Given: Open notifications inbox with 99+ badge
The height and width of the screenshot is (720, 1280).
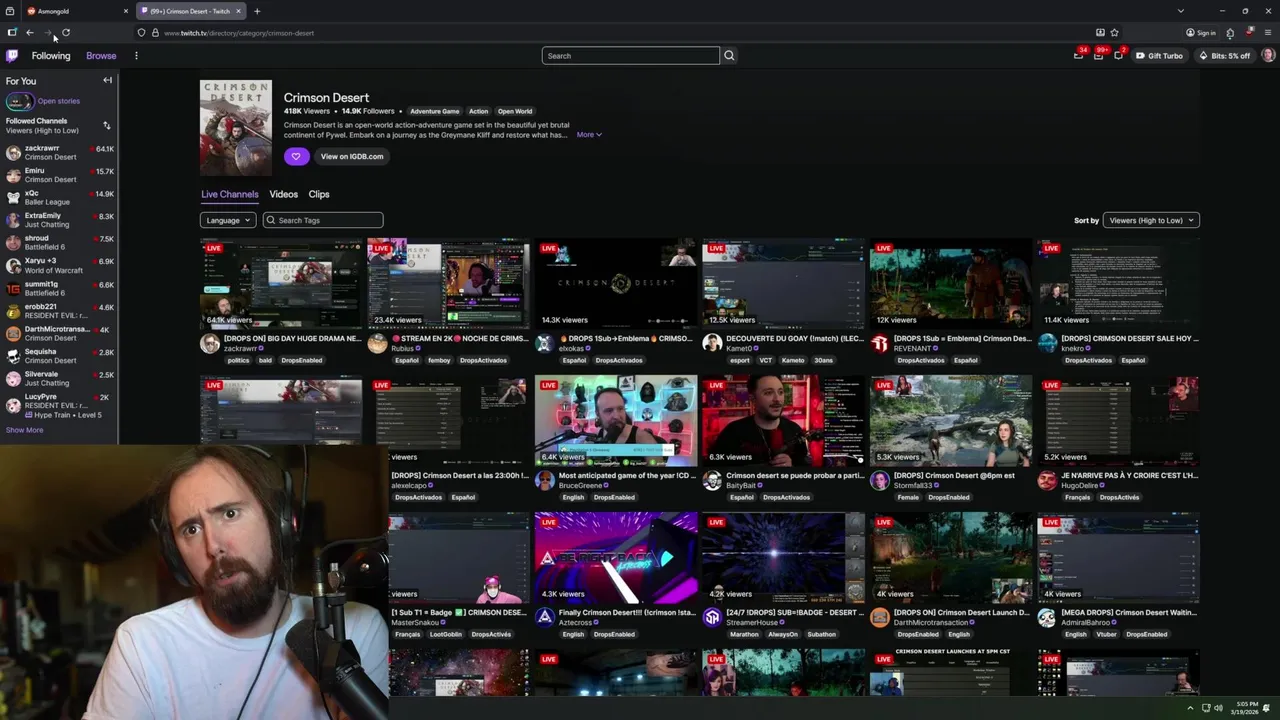Looking at the screenshot, I should coord(1099,55).
